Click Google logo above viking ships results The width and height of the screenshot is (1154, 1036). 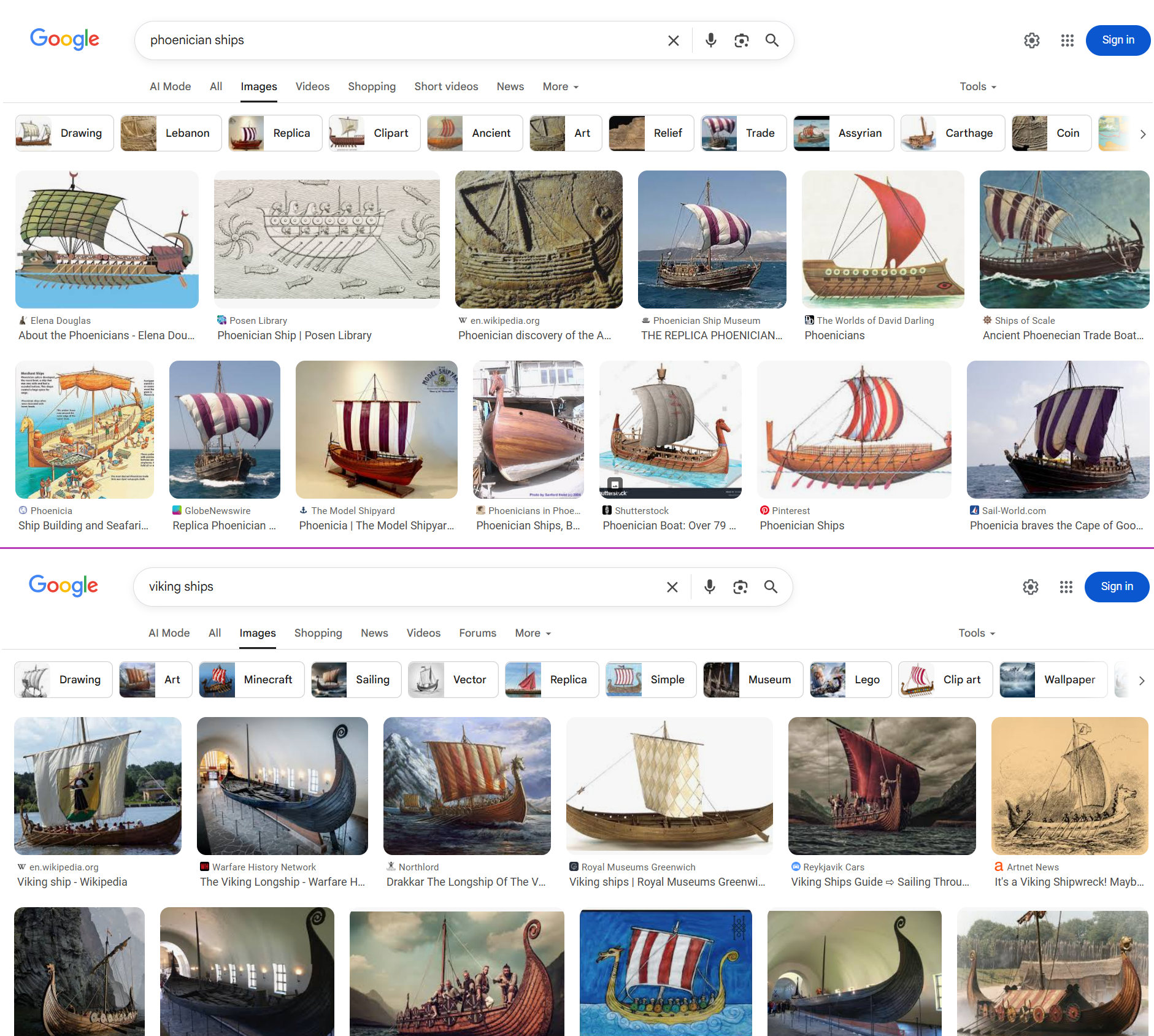point(63,586)
